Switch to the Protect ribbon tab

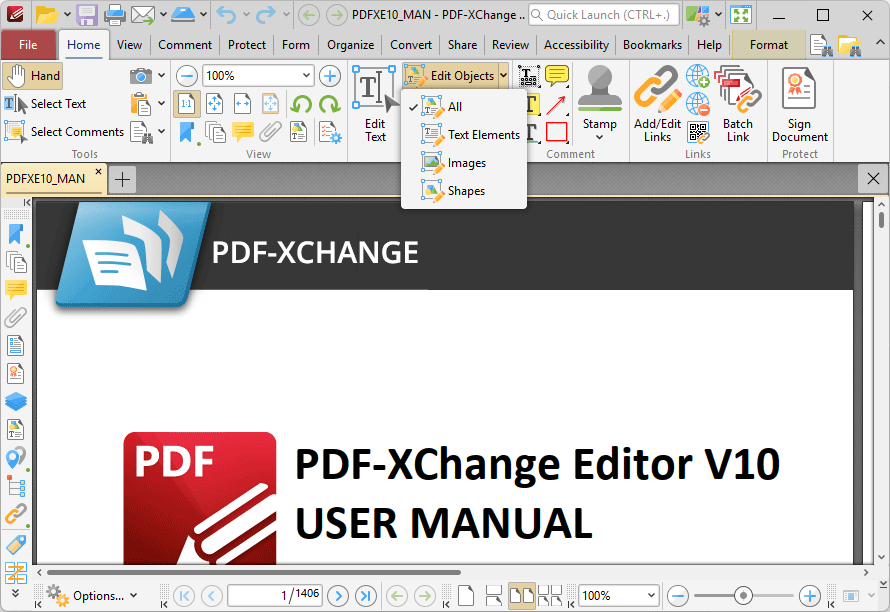click(246, 45)
